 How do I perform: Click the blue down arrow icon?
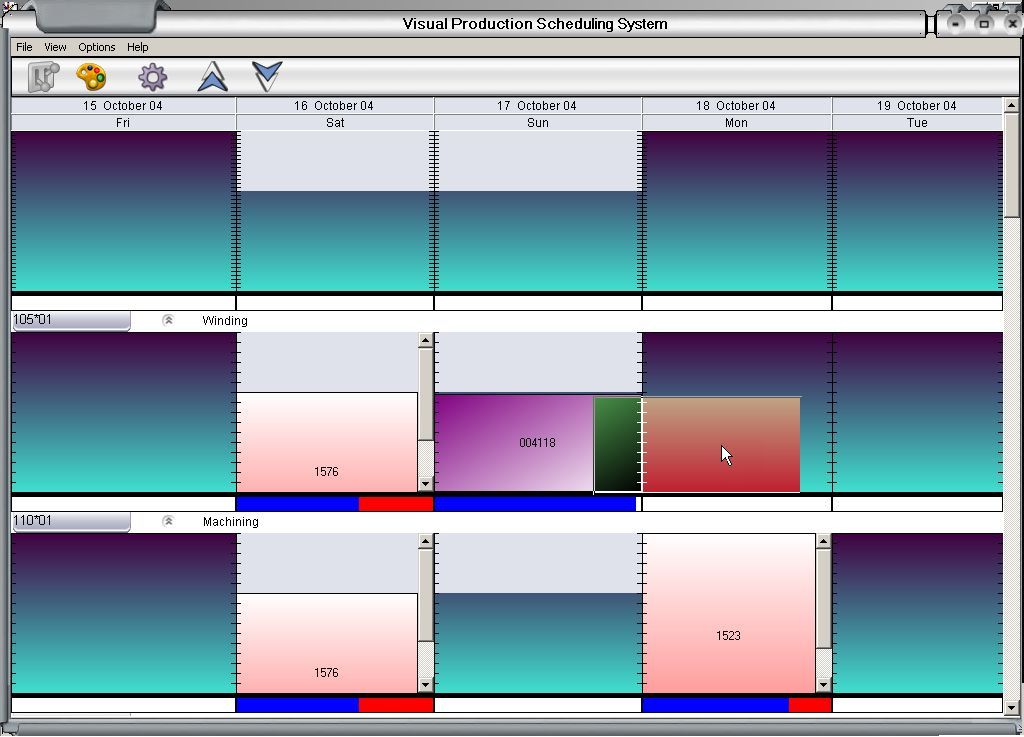pyautogui.click(x=267, y=76)
